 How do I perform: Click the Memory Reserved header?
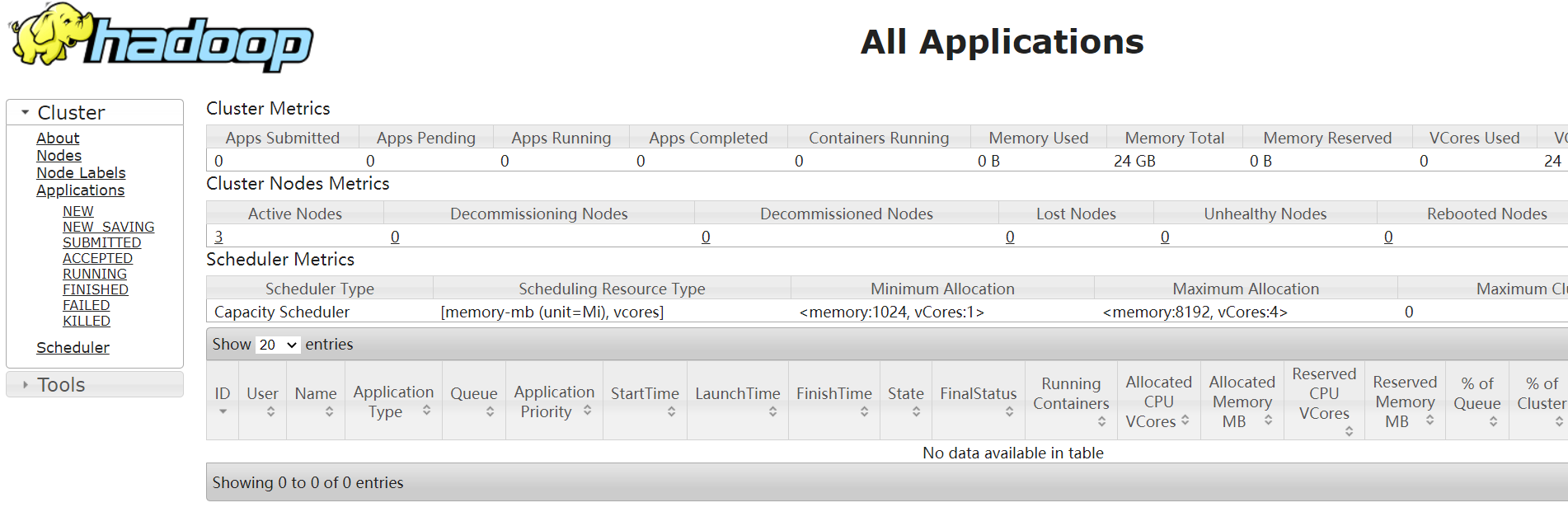tap(1327, 138)
